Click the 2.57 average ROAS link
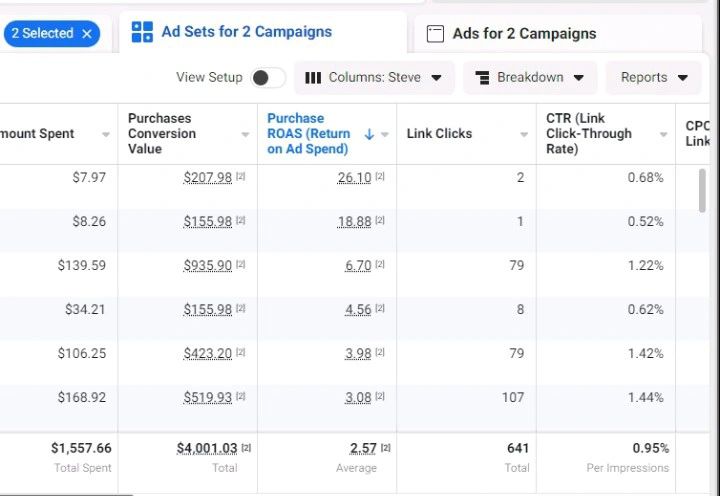The width and height of the screenshot is (720, 496). pos(363,448)
